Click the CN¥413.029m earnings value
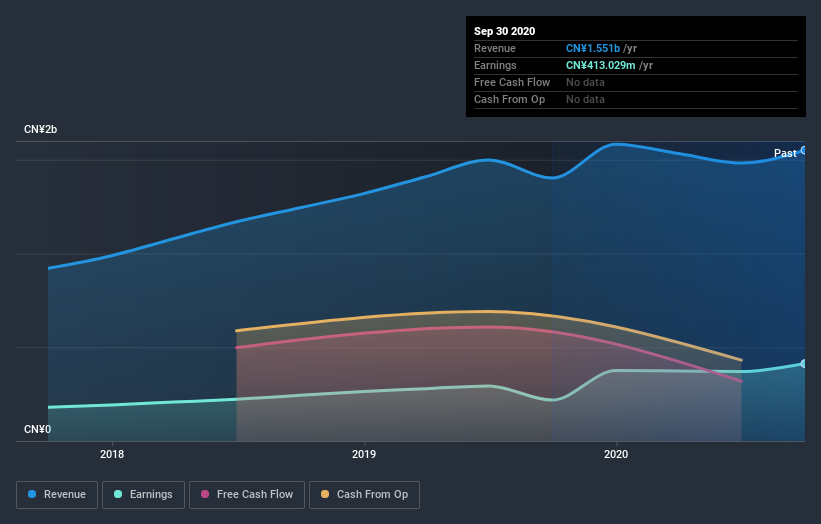Image resolution: width=821 pixels, height=524 pixels. pos(601,65)
